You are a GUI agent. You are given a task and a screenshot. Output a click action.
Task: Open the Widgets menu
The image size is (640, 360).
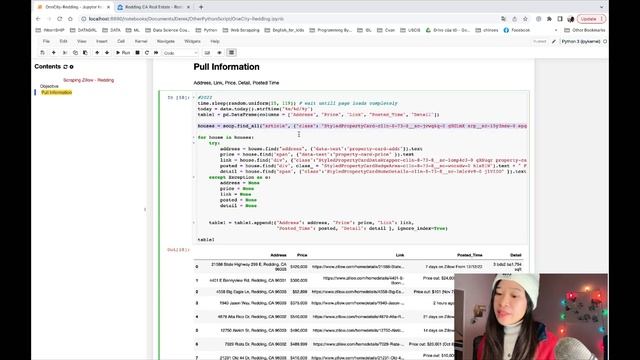pyautogui.click(x=192, y=41)
